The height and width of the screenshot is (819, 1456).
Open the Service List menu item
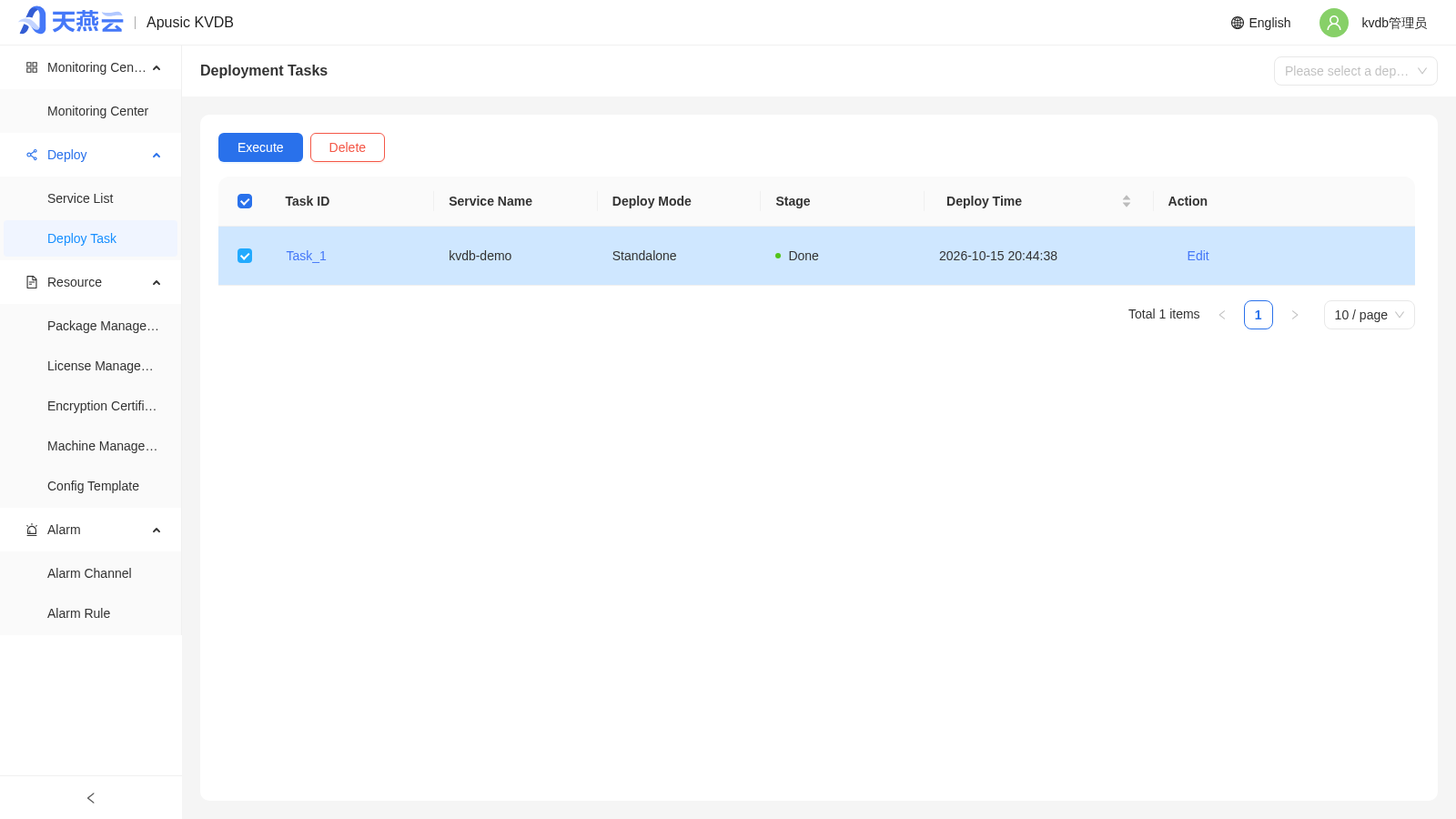point(91,198)
